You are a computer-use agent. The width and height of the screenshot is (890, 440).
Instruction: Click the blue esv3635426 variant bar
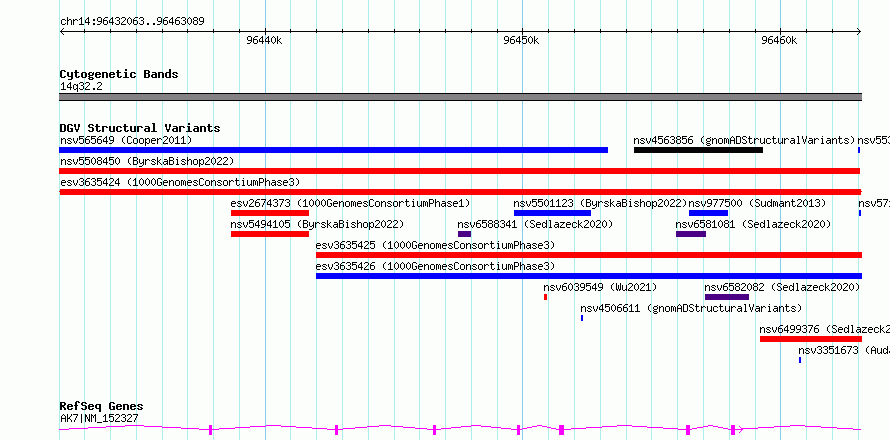[x=589, y=276]
